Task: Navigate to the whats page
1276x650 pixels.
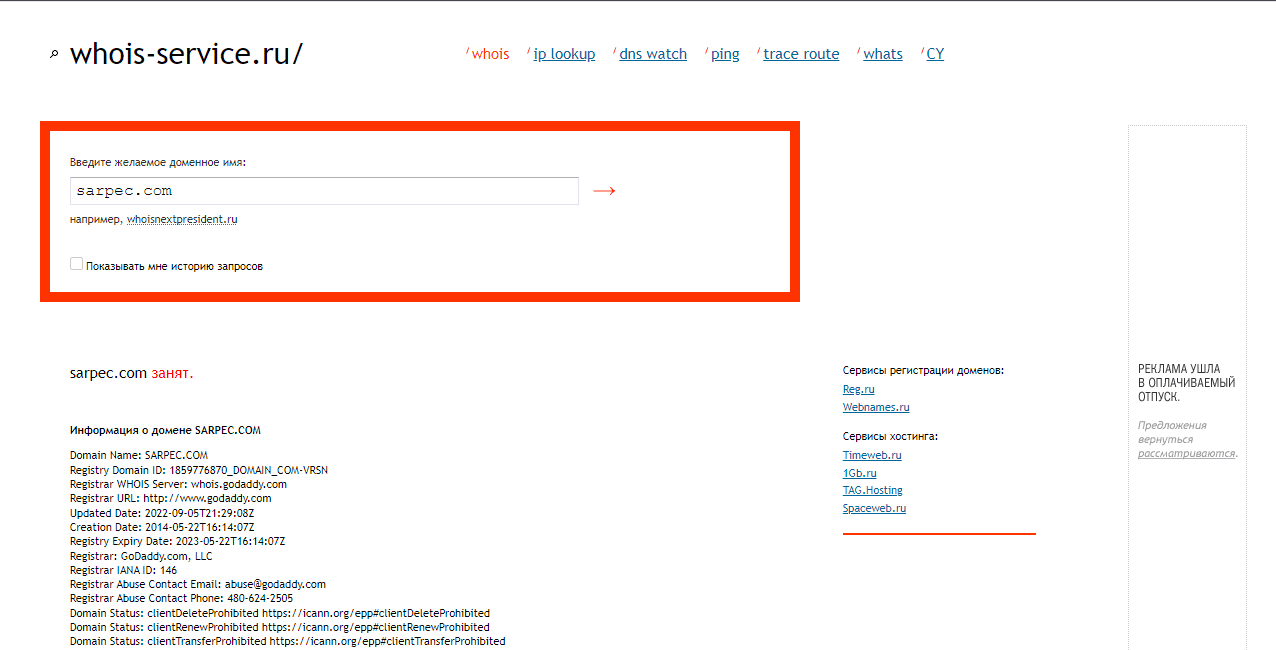Action: tap(883, 54)
